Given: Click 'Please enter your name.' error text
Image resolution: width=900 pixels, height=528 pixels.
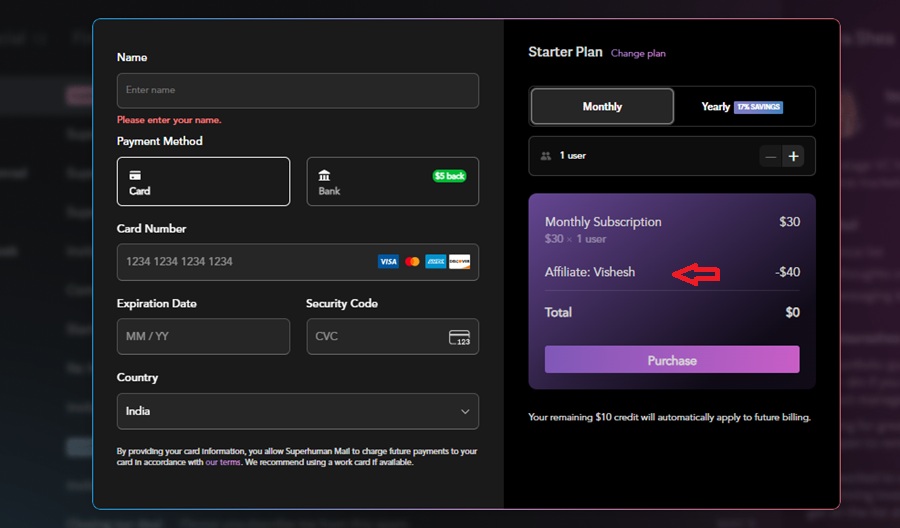Looking at the screenshot, I should click(x=169, y=120).
